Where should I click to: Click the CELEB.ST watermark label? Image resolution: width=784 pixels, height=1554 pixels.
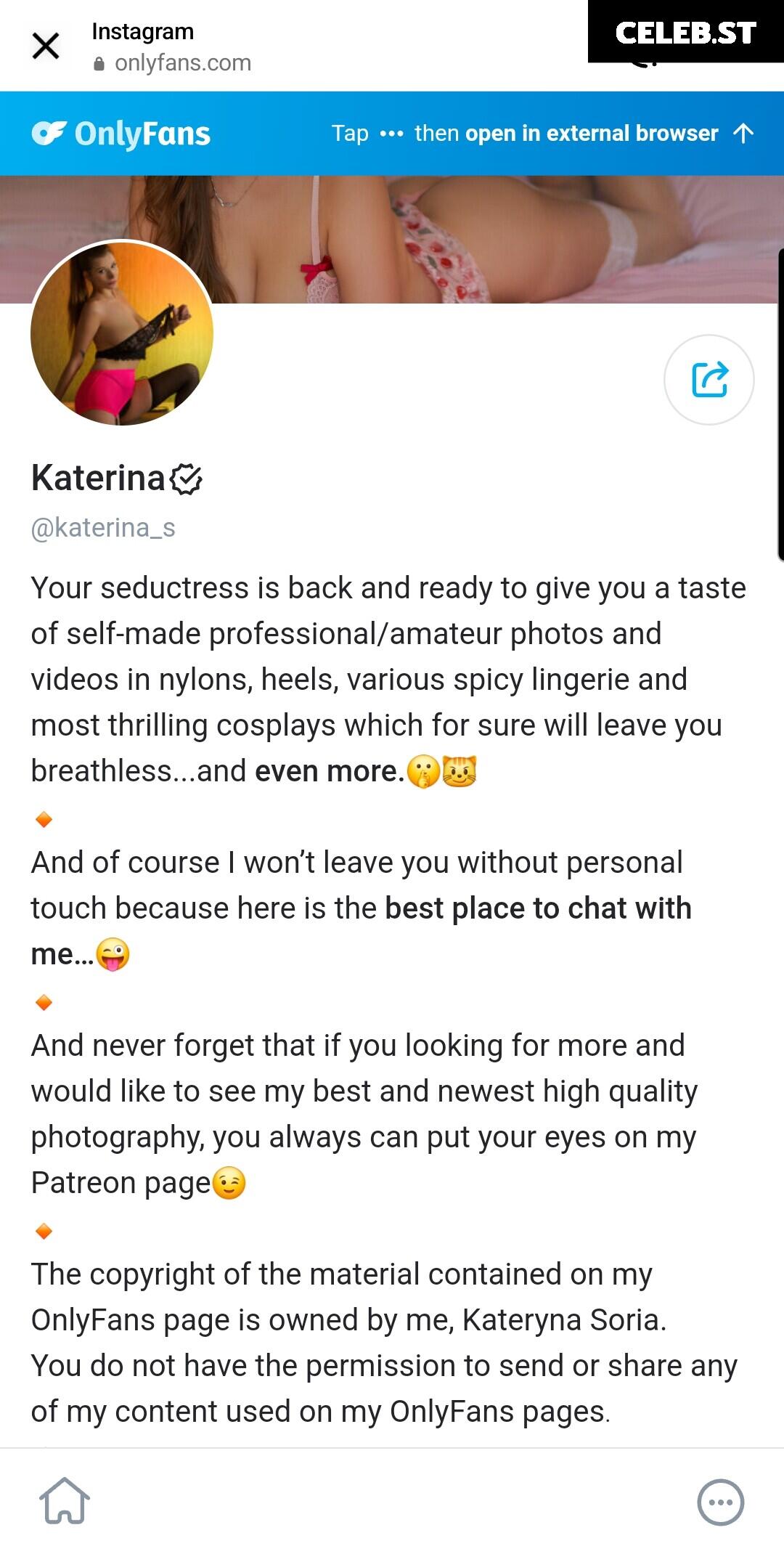tap(686, 32)
